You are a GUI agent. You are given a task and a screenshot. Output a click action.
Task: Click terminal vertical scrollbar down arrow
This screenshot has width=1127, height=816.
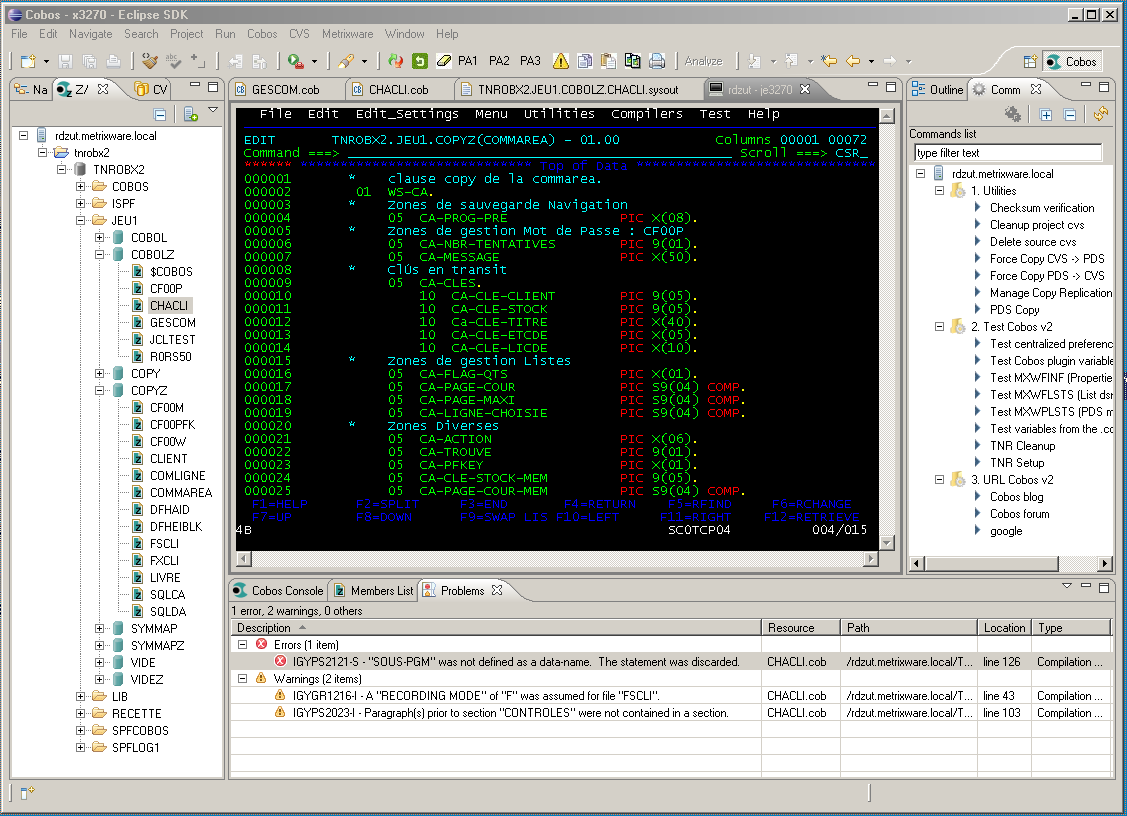(887, 543)
